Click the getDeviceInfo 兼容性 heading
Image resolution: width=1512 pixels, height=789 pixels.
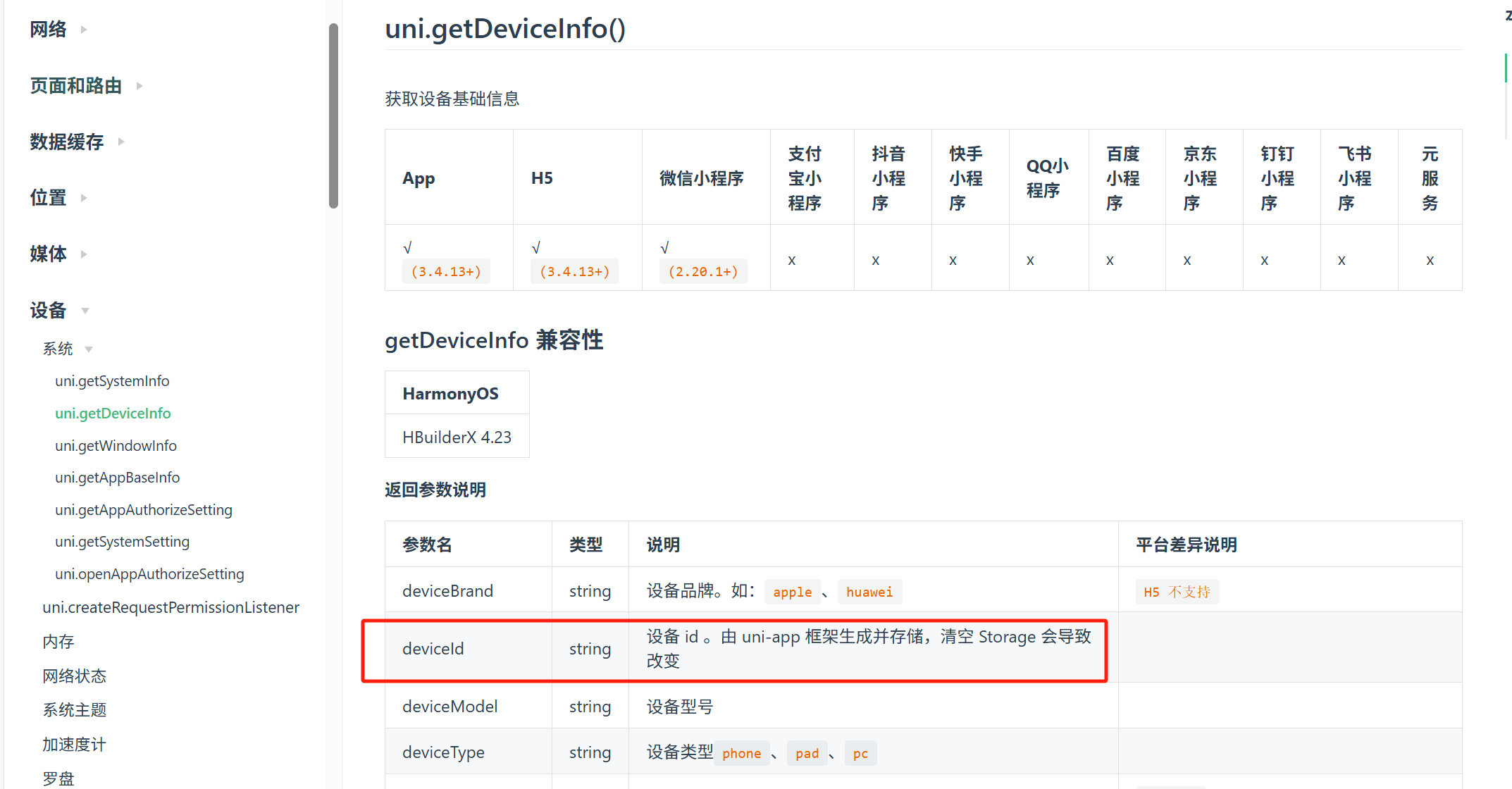point(494,340)
